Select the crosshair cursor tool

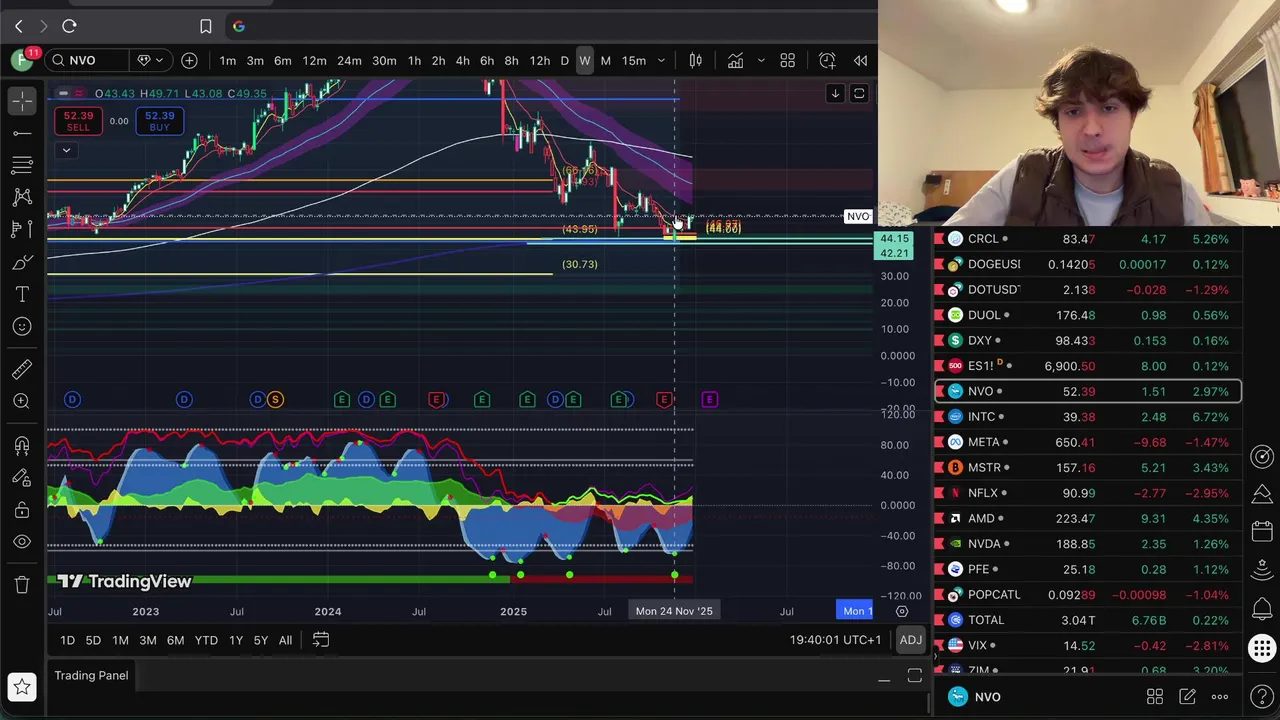(22, 100)
